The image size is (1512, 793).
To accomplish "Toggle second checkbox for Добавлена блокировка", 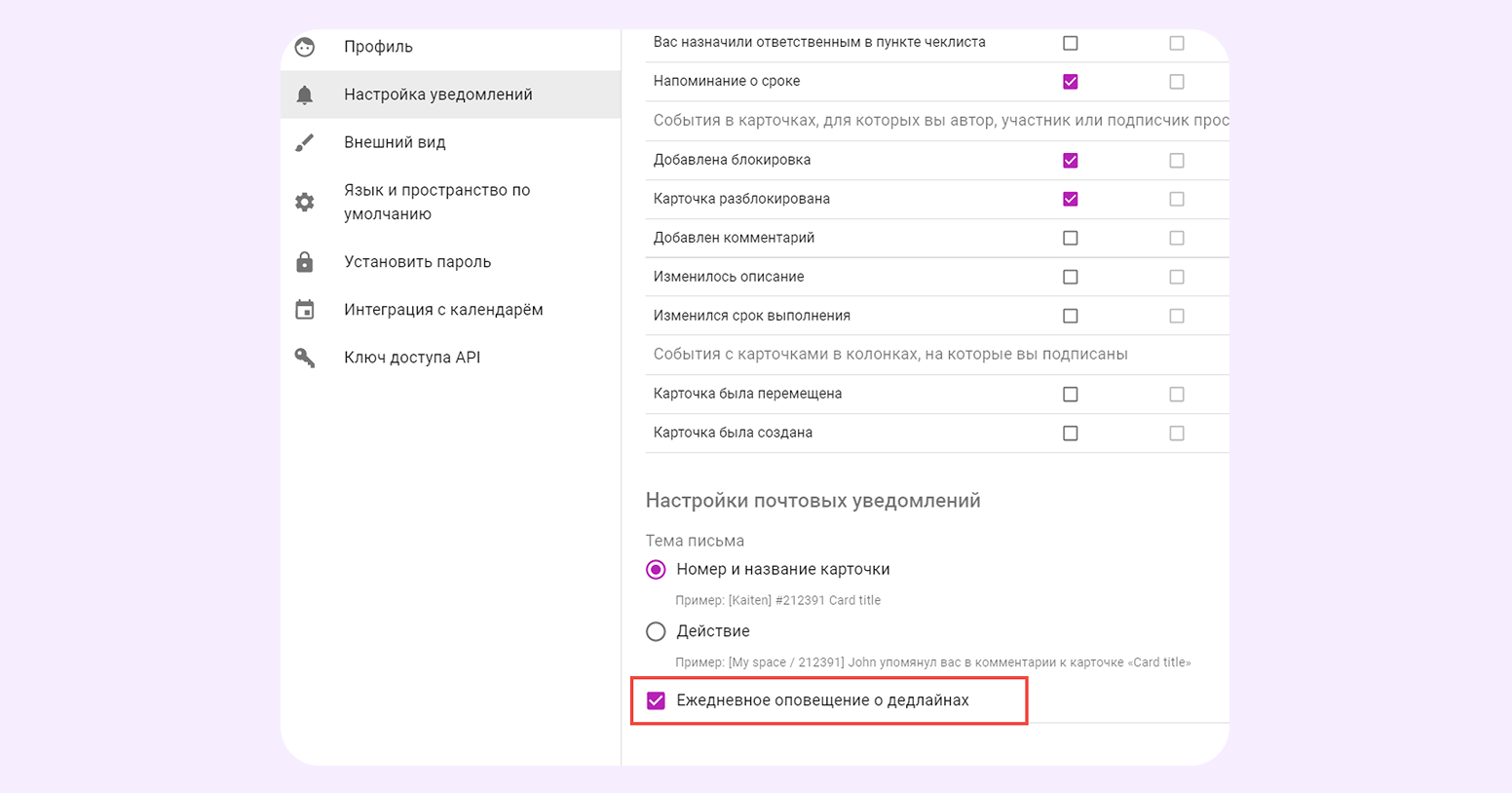I will coord(1177,160).
